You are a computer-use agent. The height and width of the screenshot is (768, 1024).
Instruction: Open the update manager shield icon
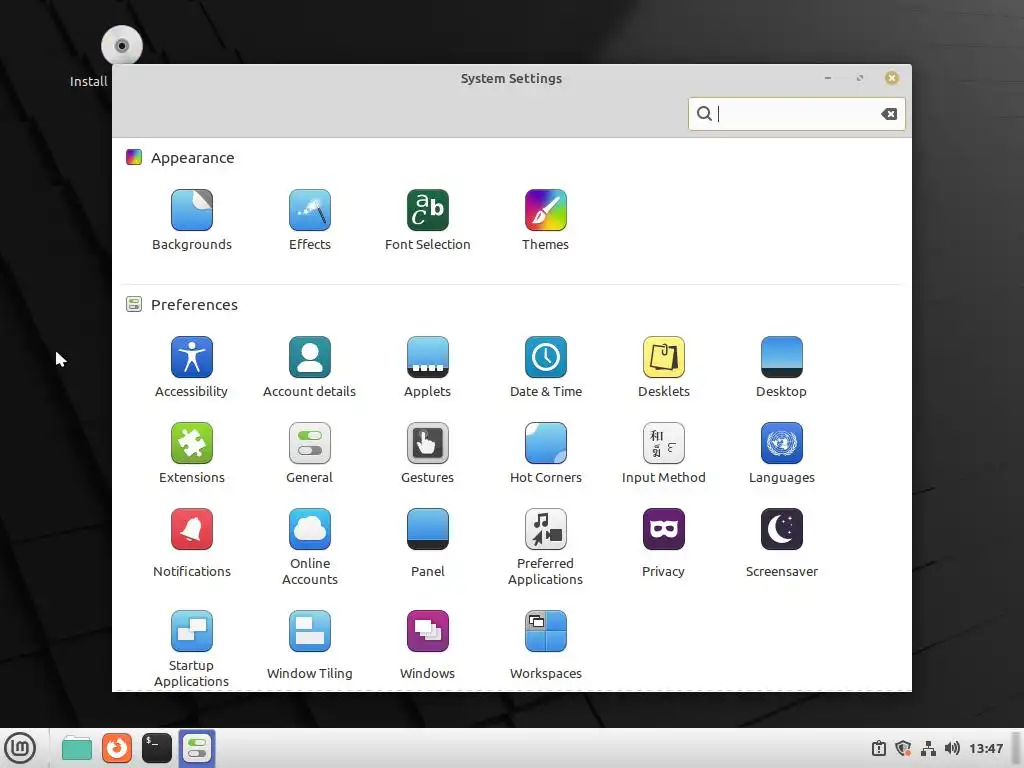903,748
